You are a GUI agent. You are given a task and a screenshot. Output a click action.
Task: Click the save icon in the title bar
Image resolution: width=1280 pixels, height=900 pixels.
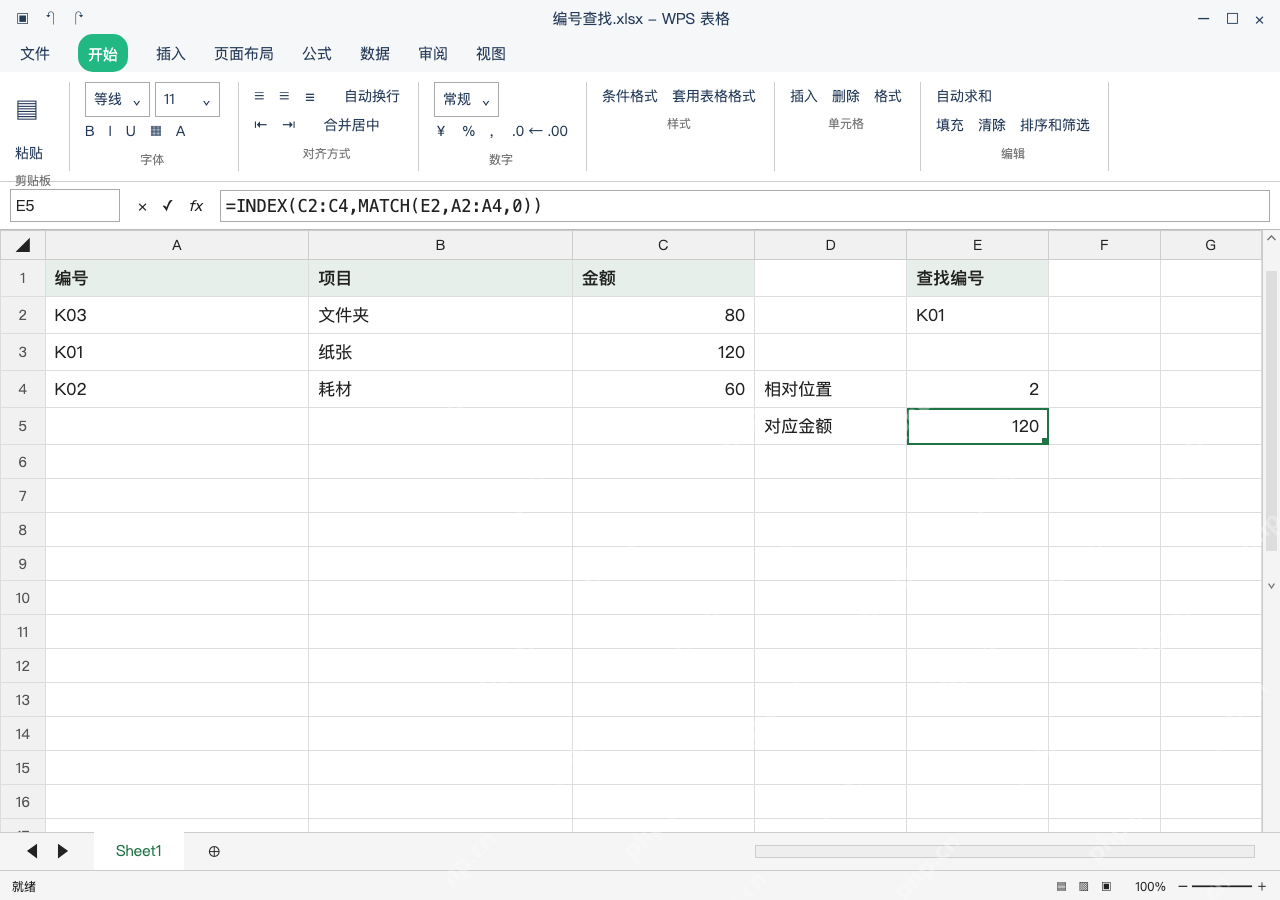pos(22,18)
